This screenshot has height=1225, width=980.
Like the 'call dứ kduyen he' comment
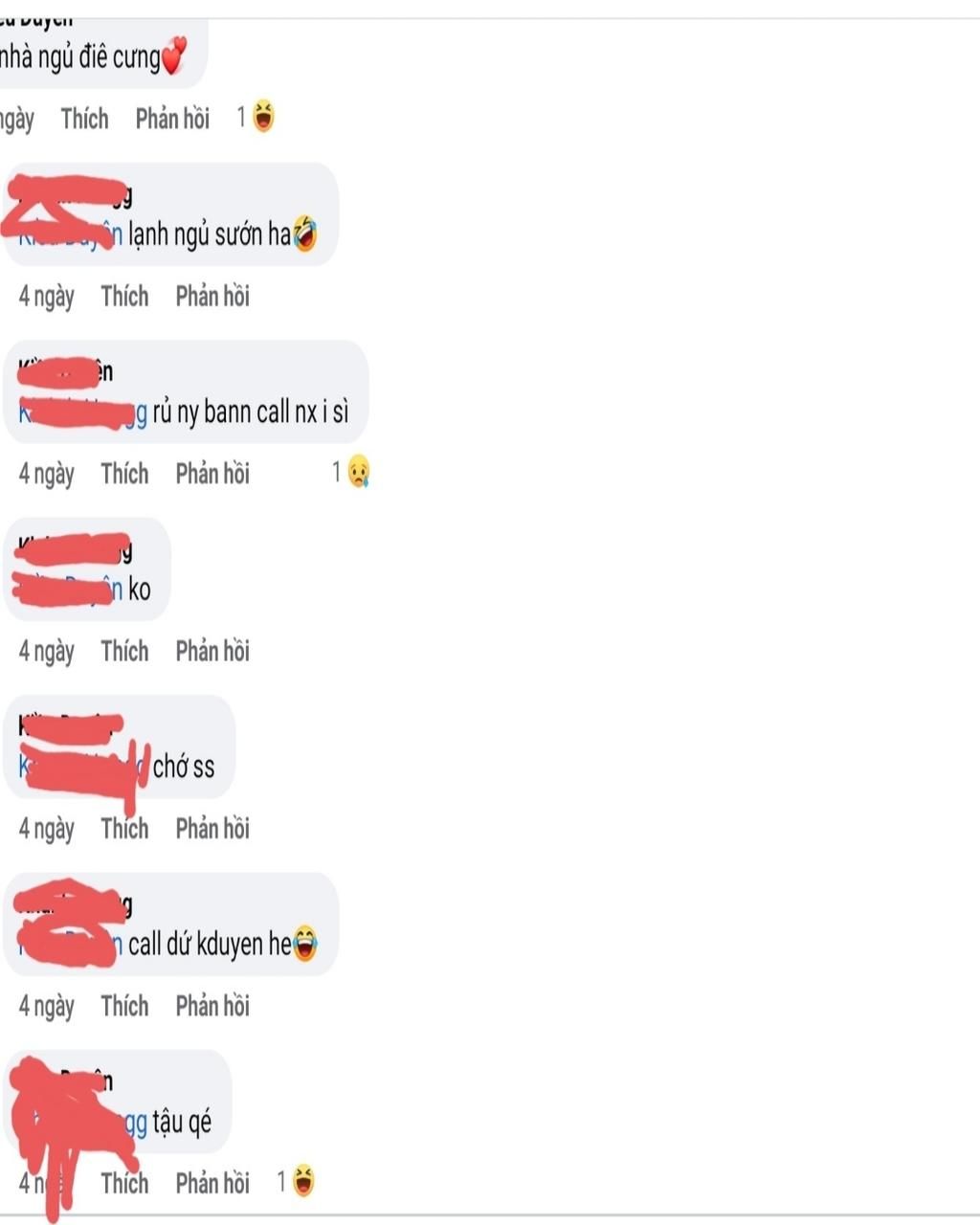pyautogui.click(x=124, y=1005)
